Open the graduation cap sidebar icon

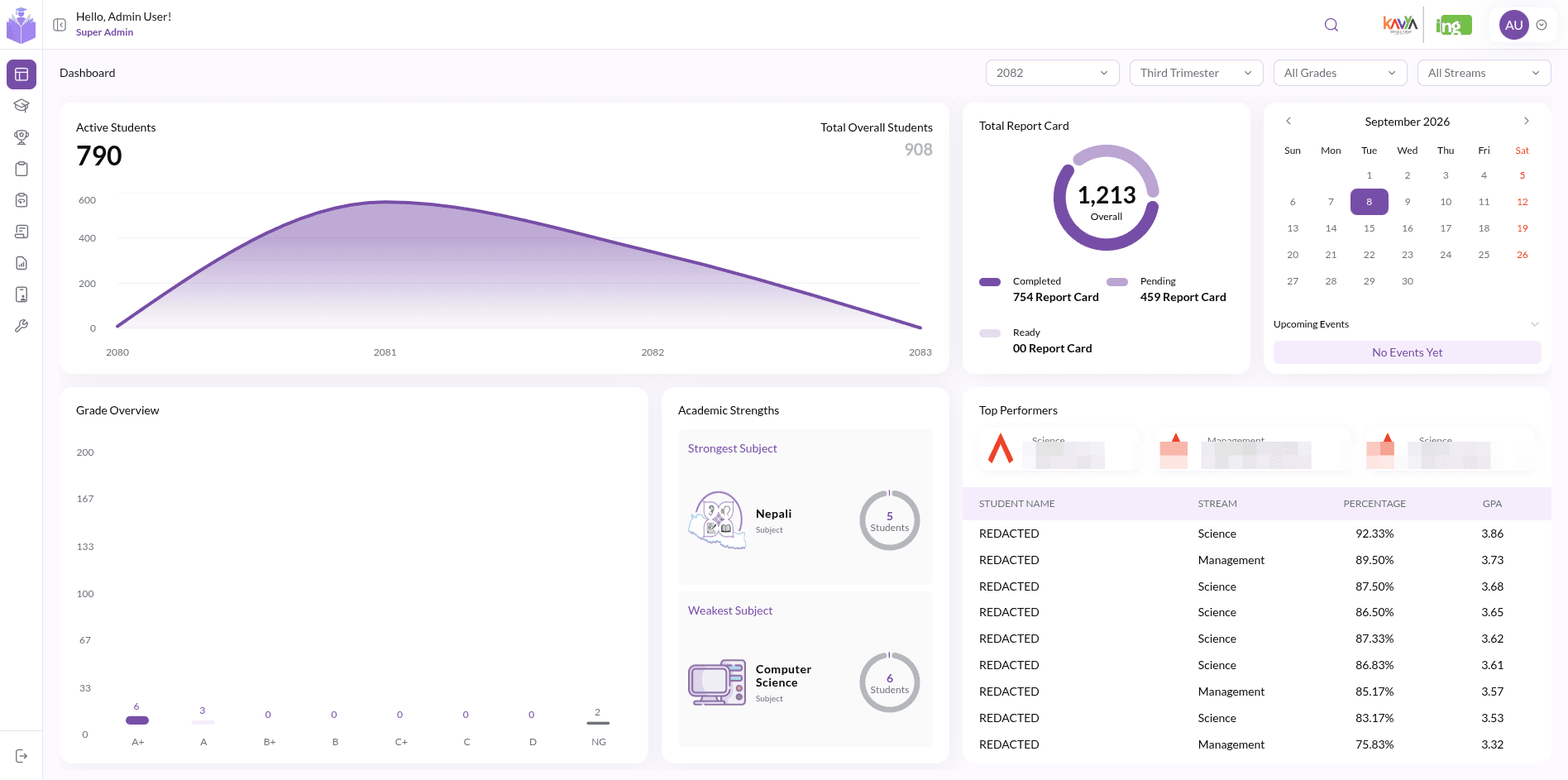pyautogui.click(x=22, y=106)
